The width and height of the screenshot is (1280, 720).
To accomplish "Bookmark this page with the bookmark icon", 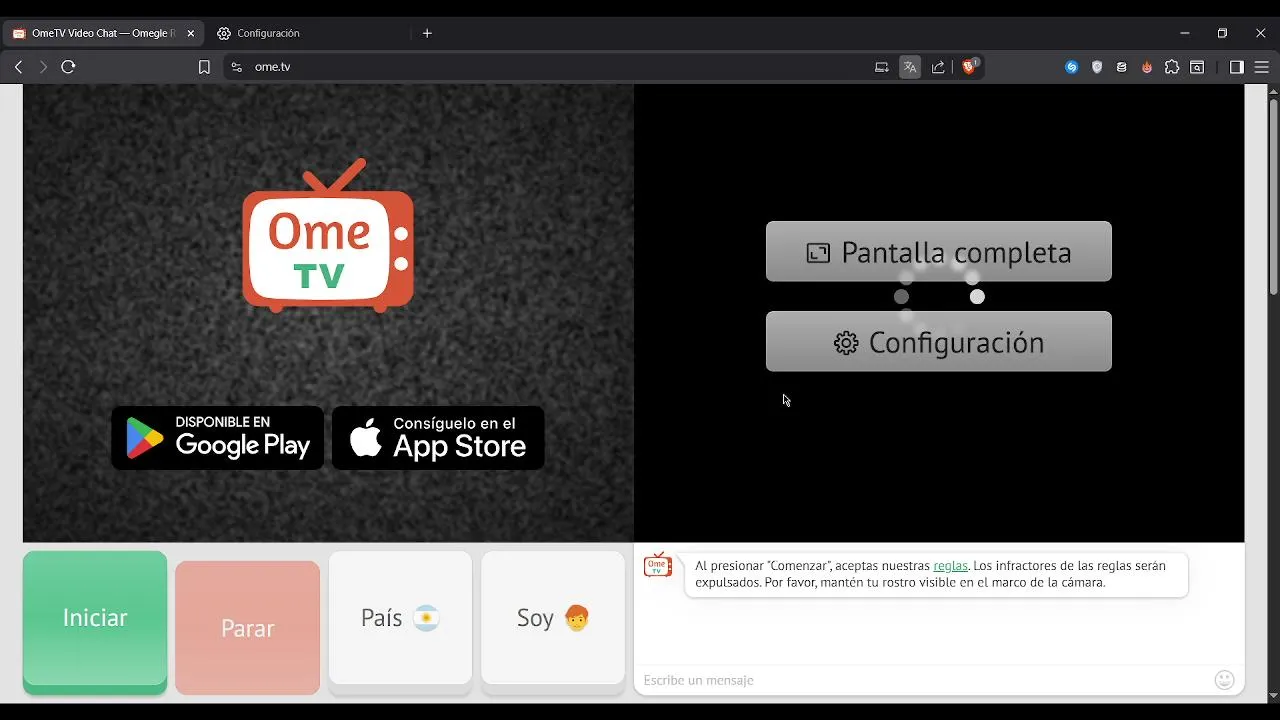I will [204, 67].
